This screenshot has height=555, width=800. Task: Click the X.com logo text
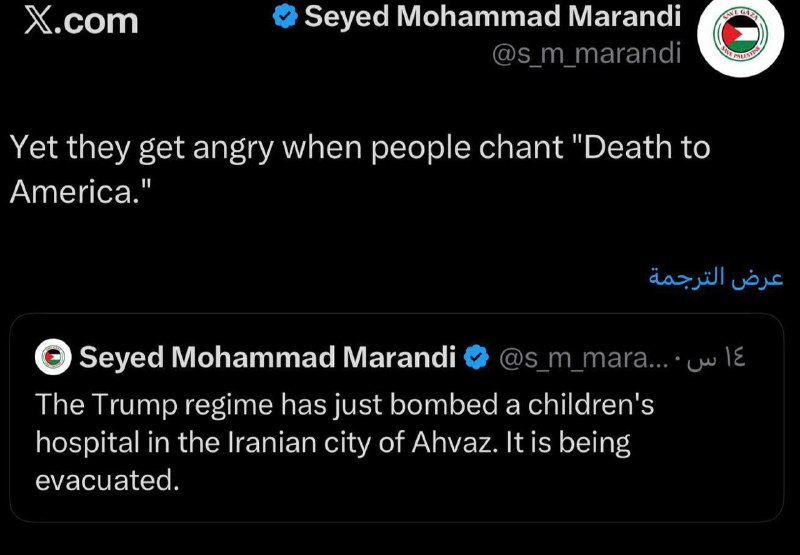click(81, 21)
